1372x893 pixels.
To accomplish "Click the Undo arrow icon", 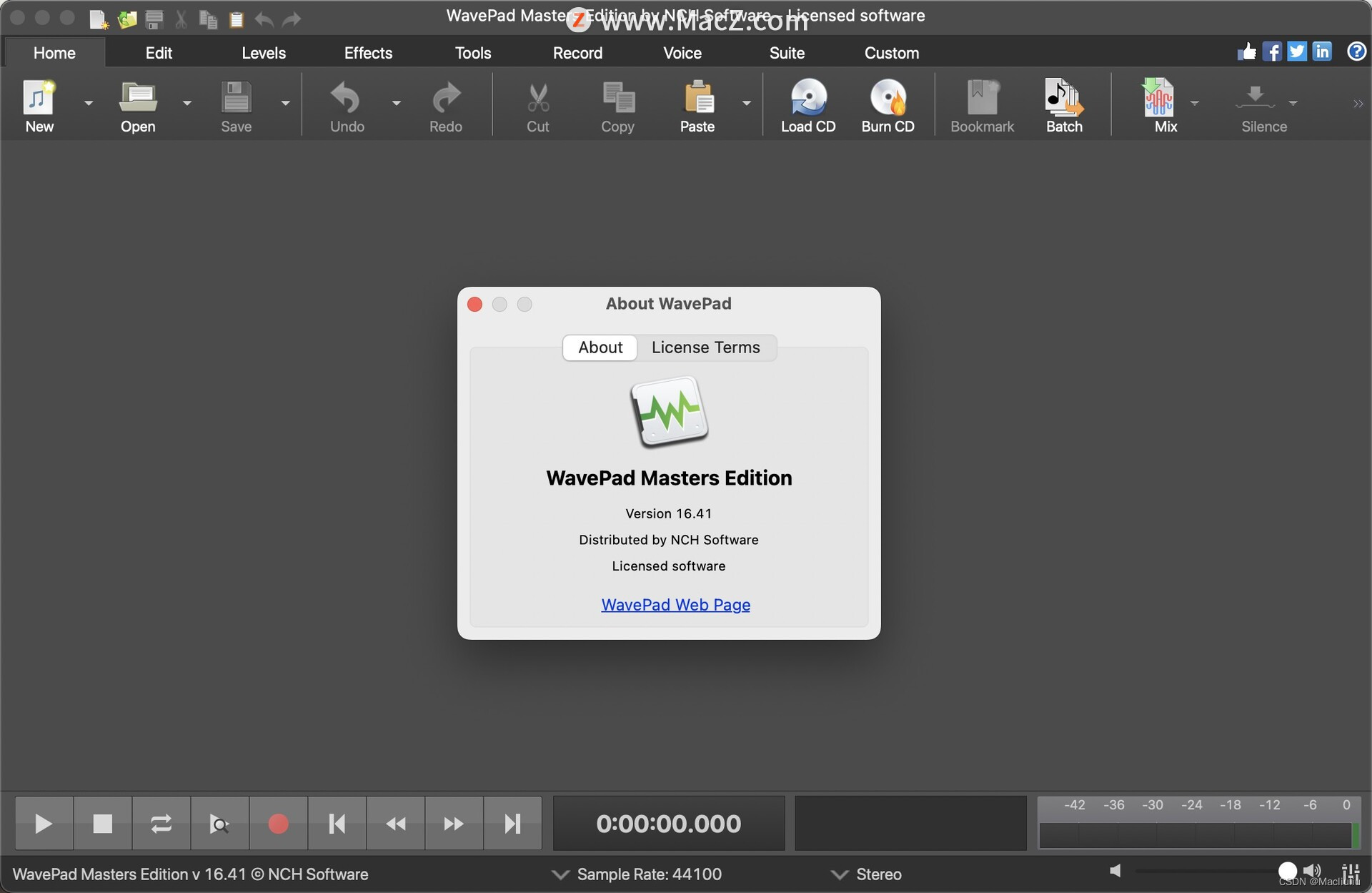I will point(347,97).
